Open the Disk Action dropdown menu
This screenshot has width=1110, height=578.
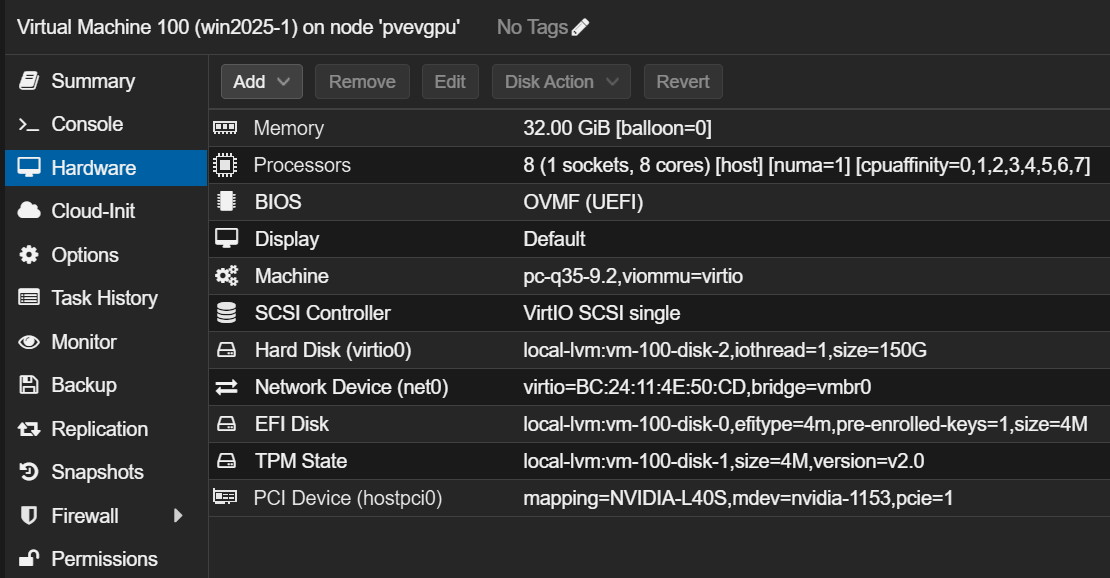coord(561,82)
